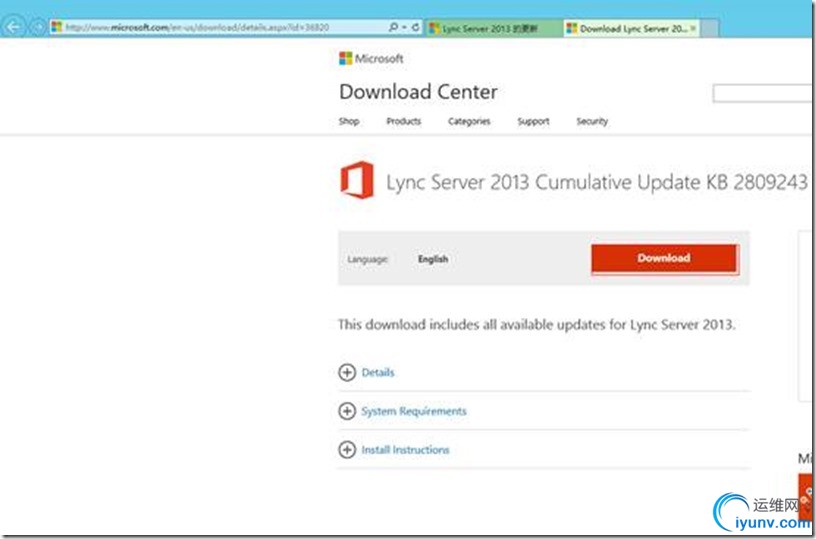Expand the Details section
Screen dimensions: 816x539
coord(347,373)
